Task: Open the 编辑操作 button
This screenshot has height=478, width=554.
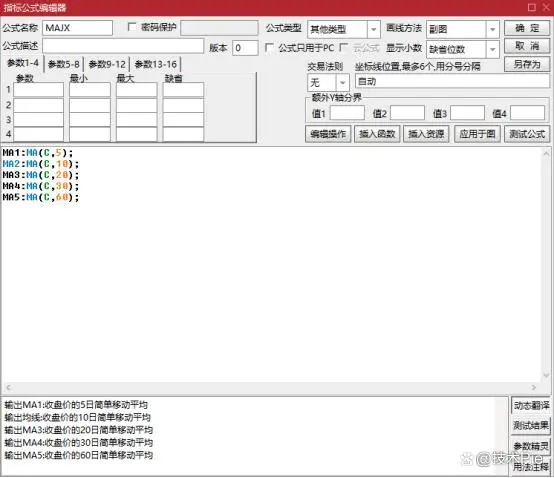Action: click(328, 134)
